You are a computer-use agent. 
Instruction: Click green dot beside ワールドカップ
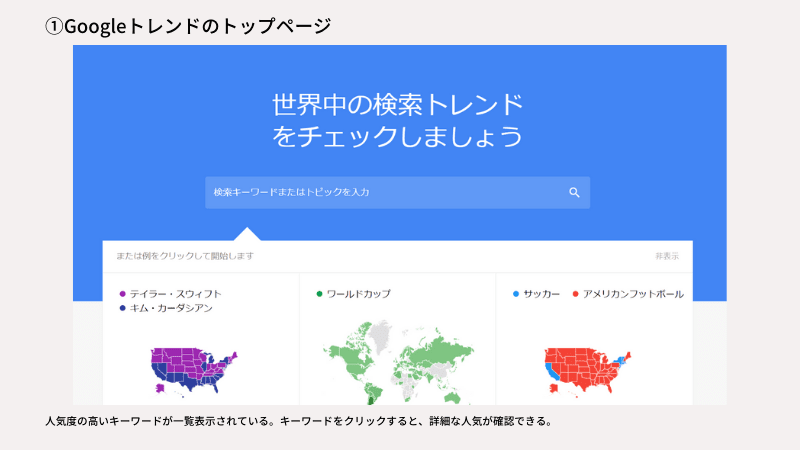point(319,294)
